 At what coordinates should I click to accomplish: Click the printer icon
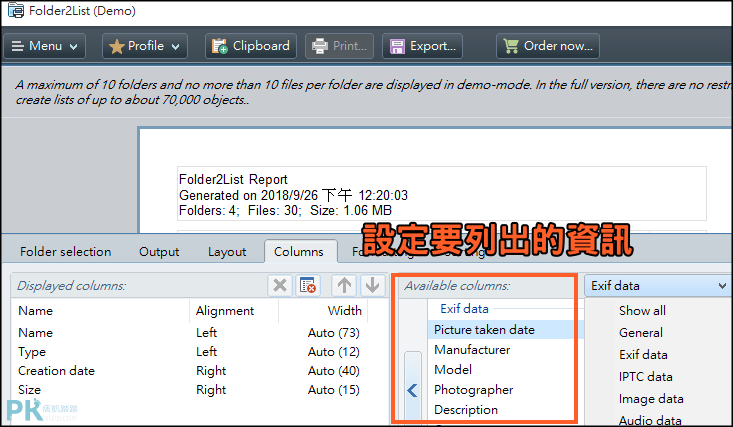pos(320,46)
